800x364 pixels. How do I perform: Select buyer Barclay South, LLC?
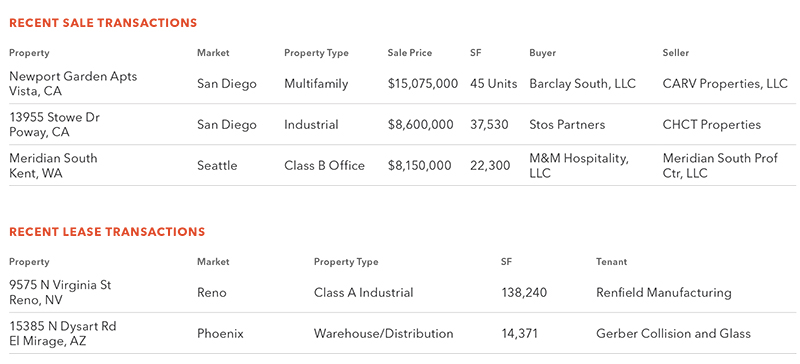point(583,84)
